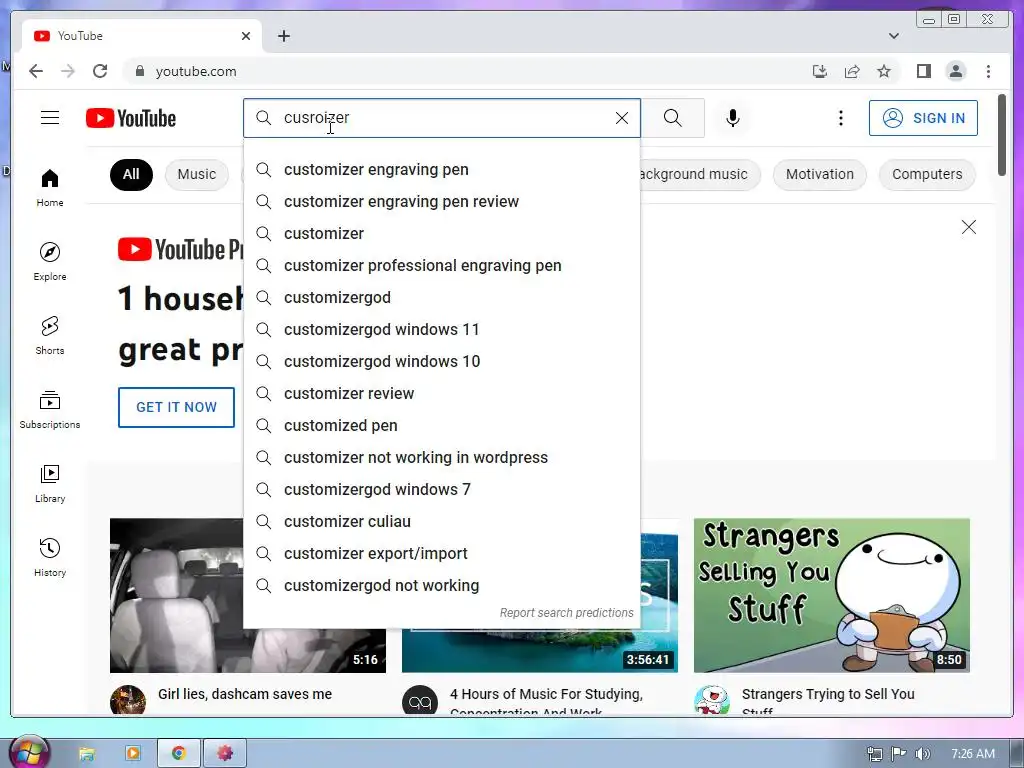The width and height of the screenshot is (1024, 768).
Task: Install the app via the download icon
Action: 820,71
